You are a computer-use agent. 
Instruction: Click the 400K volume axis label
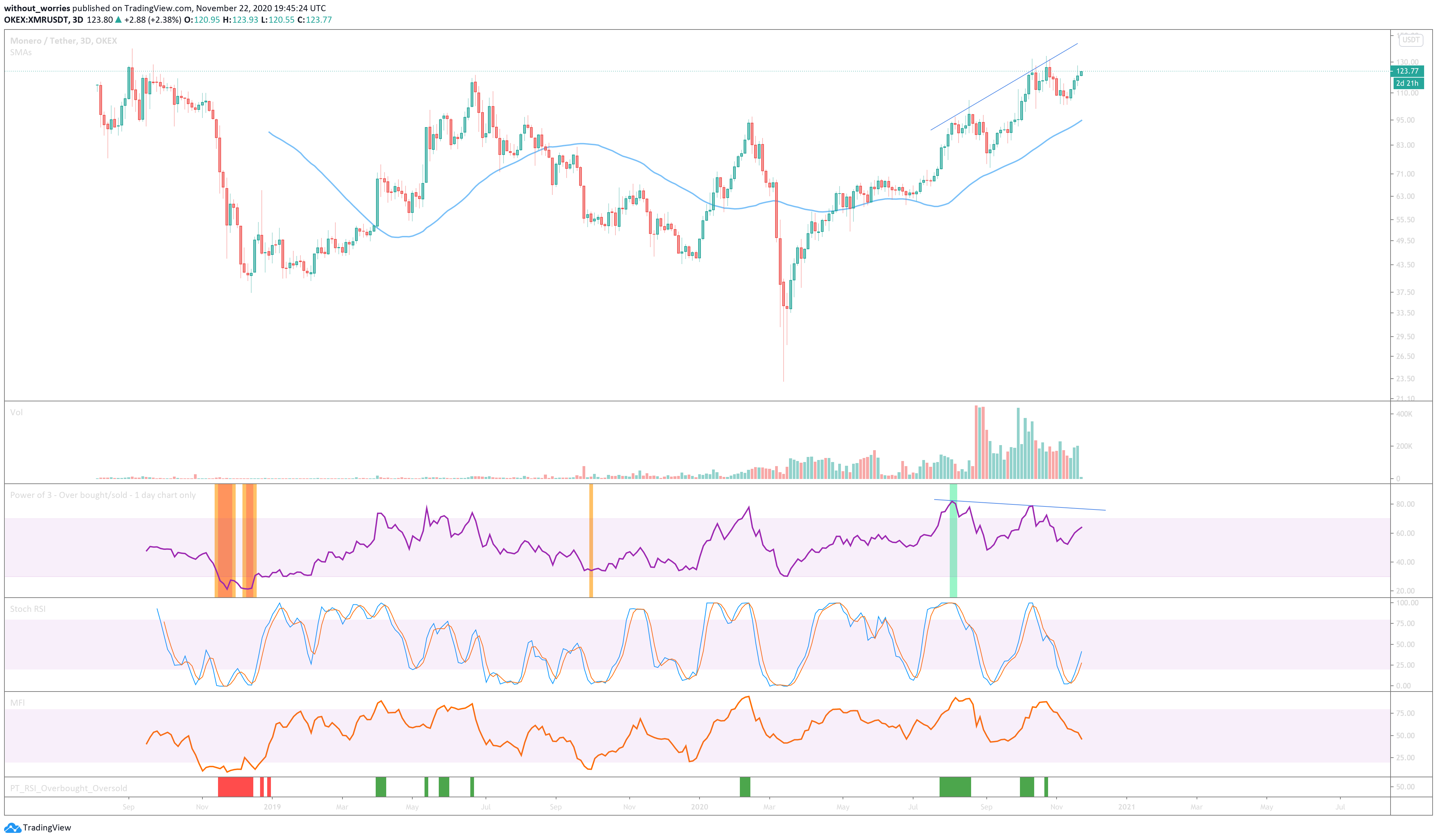pyautogui.click(x=1404, y=414)
